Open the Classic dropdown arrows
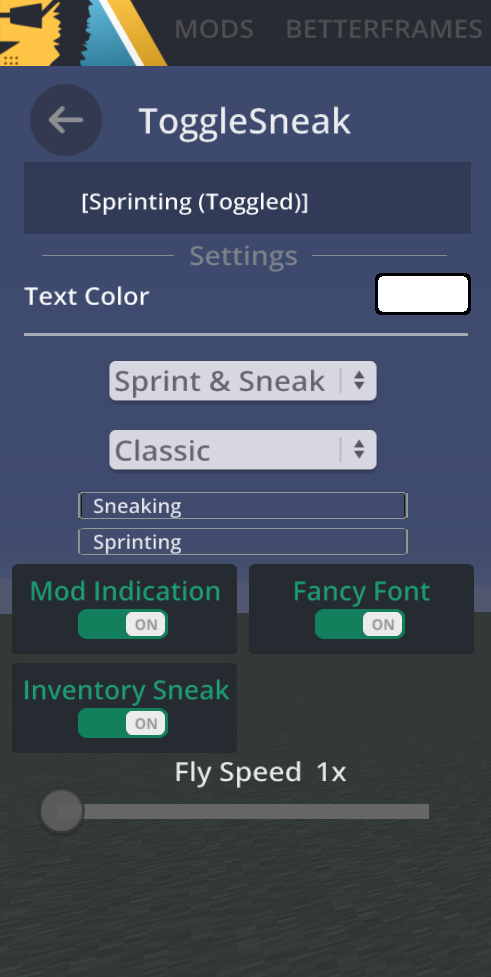This screenshot has width=491, height=977. [x=358, y=449]
